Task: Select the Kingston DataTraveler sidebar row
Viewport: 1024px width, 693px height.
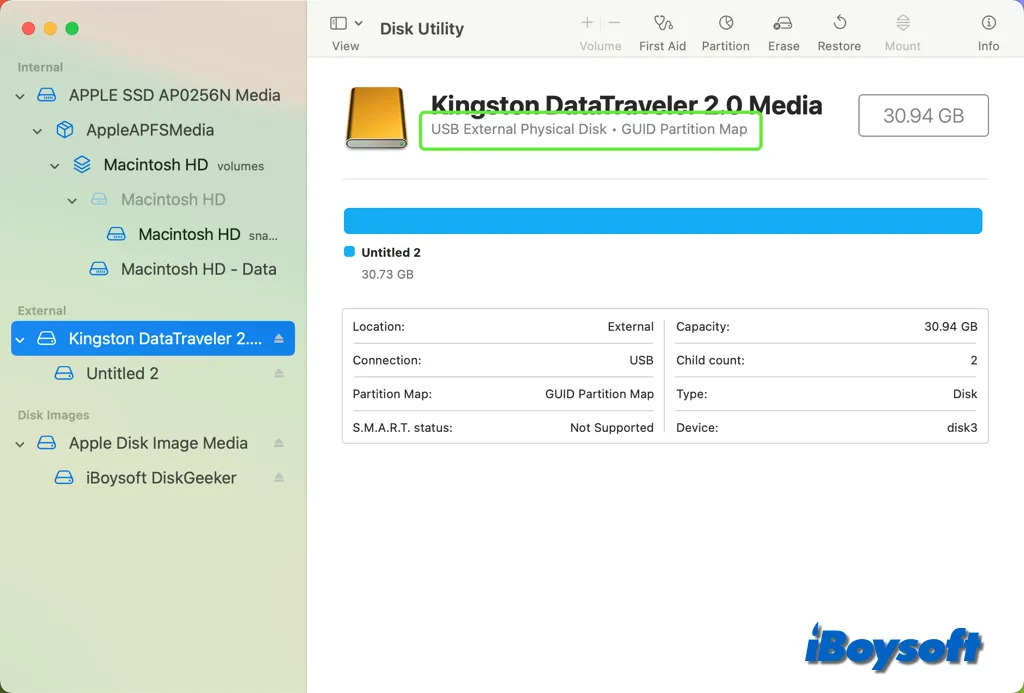Action: [x=153, y=338]
